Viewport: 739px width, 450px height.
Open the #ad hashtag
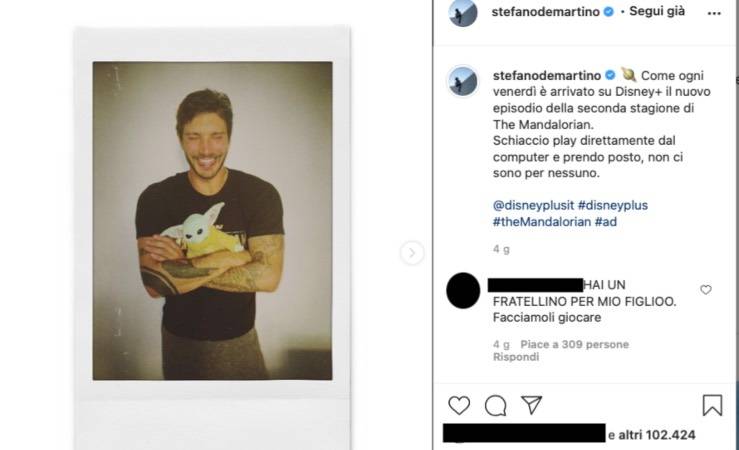click(606, 222)
